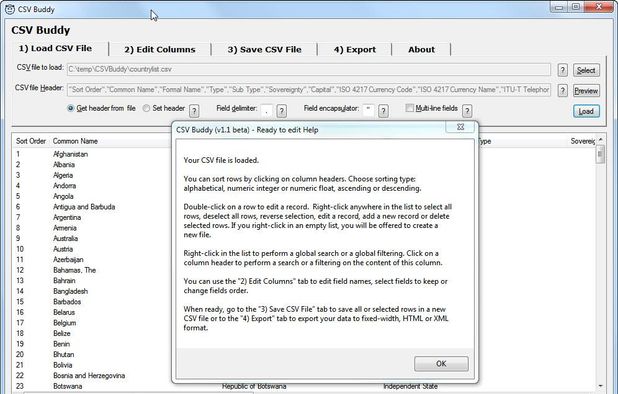Select the Australia row
Viewport: 618px width, 394px height.
point(65,238)
